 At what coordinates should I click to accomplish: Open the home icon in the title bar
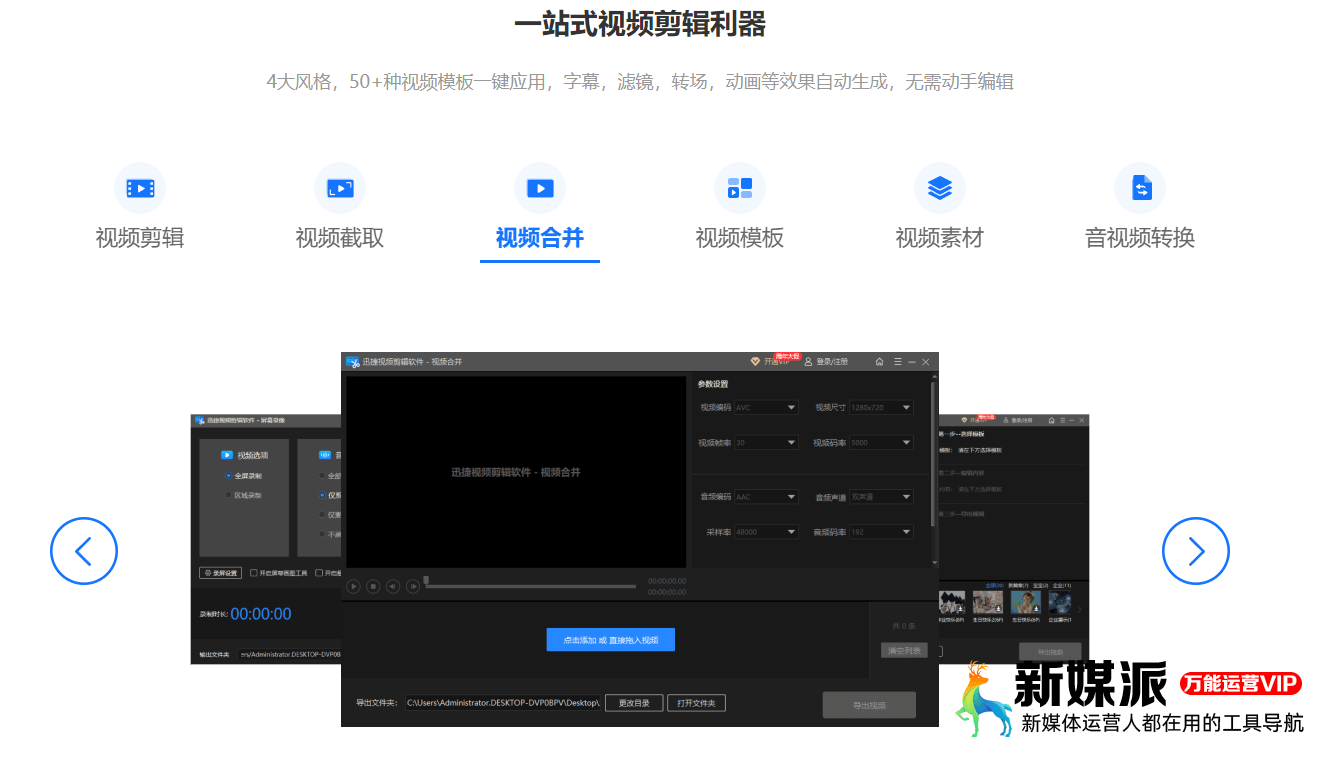(x=880, y=362)
